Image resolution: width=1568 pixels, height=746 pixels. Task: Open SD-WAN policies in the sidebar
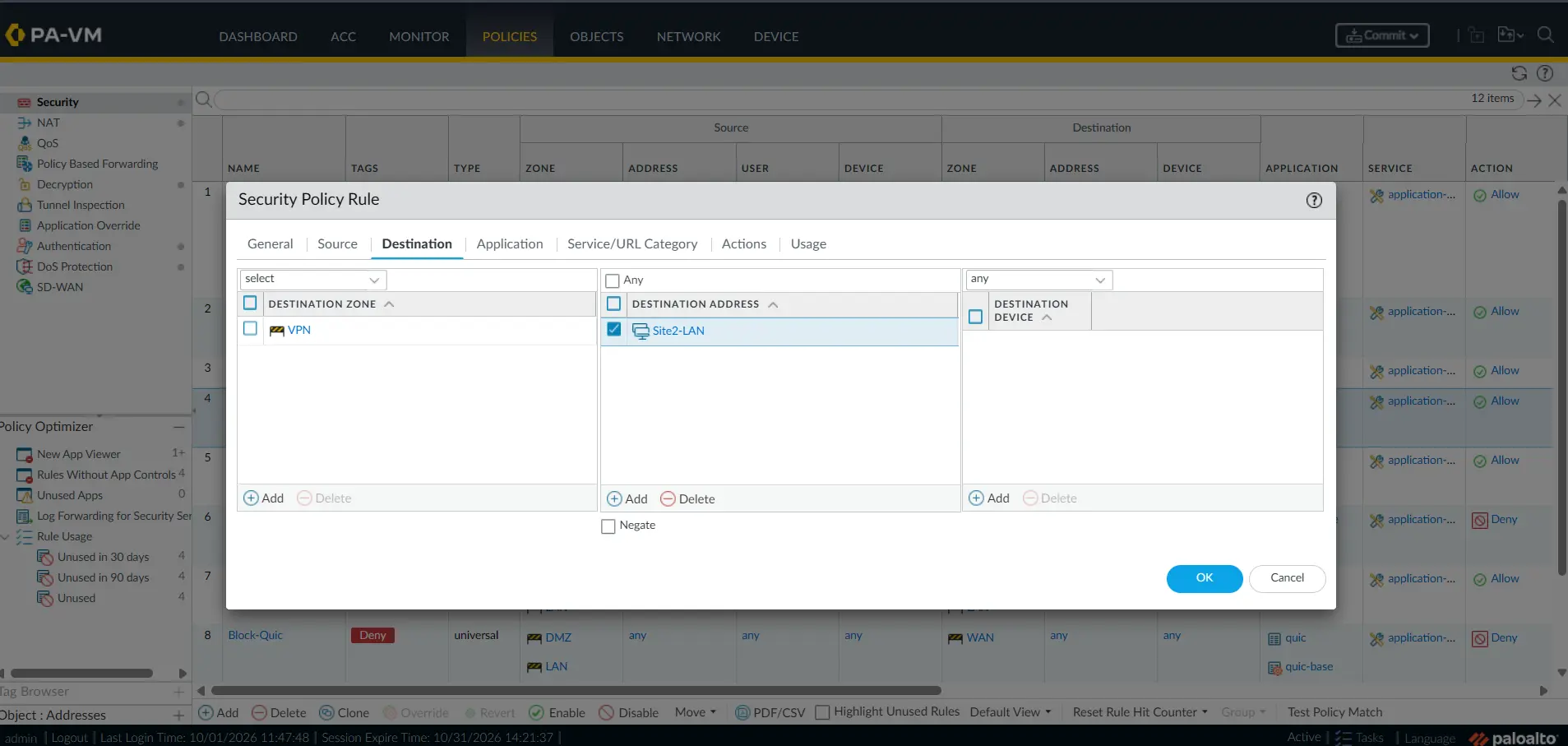click(60, 287)
